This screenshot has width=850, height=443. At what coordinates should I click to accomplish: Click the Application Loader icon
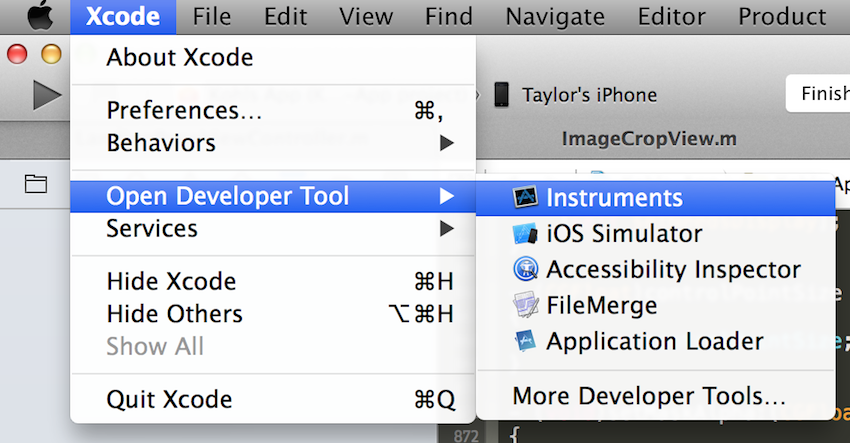coord(525,341)
